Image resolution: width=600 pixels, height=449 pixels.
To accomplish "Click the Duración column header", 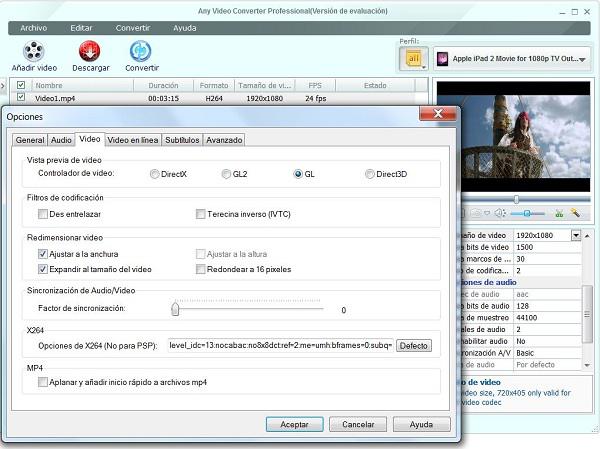I will click(163, 85).
